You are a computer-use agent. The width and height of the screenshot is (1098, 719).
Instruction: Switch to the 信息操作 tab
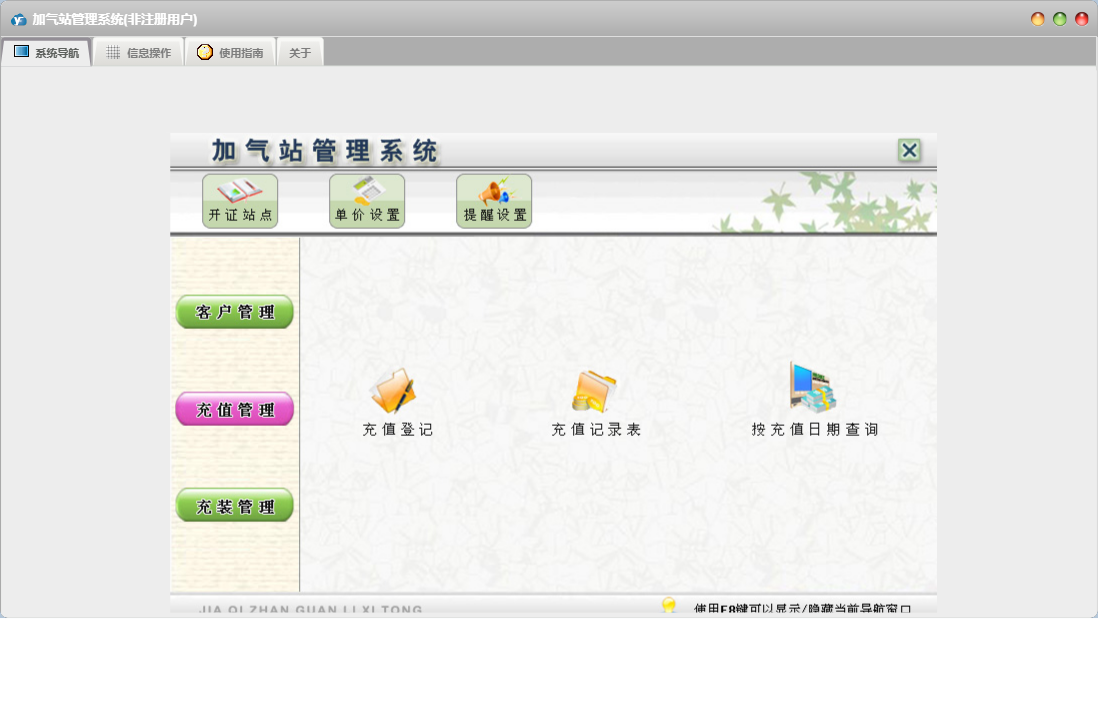click(139, 53)
